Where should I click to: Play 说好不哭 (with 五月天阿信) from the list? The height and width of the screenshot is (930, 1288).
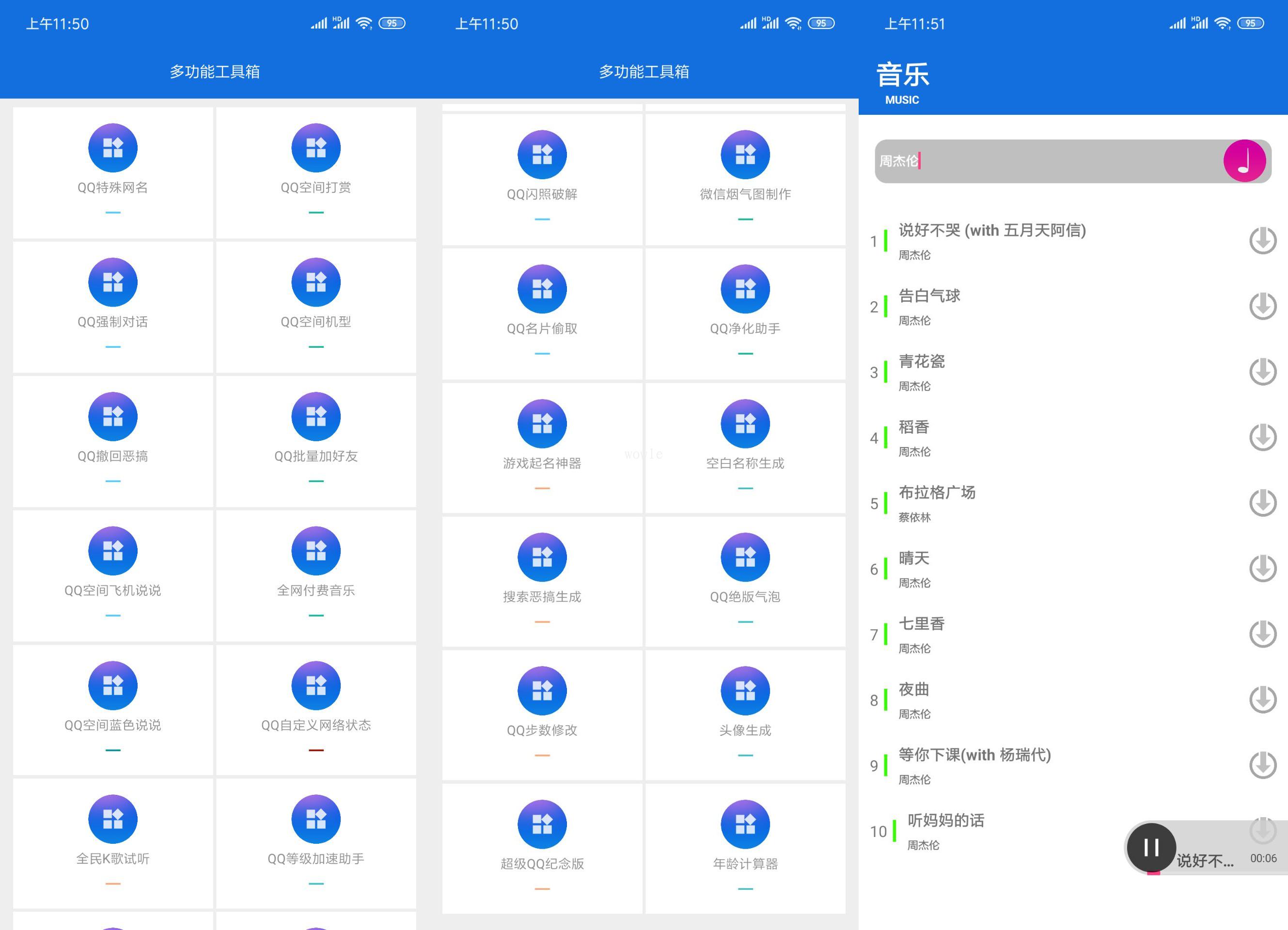[x=991, y=231]
